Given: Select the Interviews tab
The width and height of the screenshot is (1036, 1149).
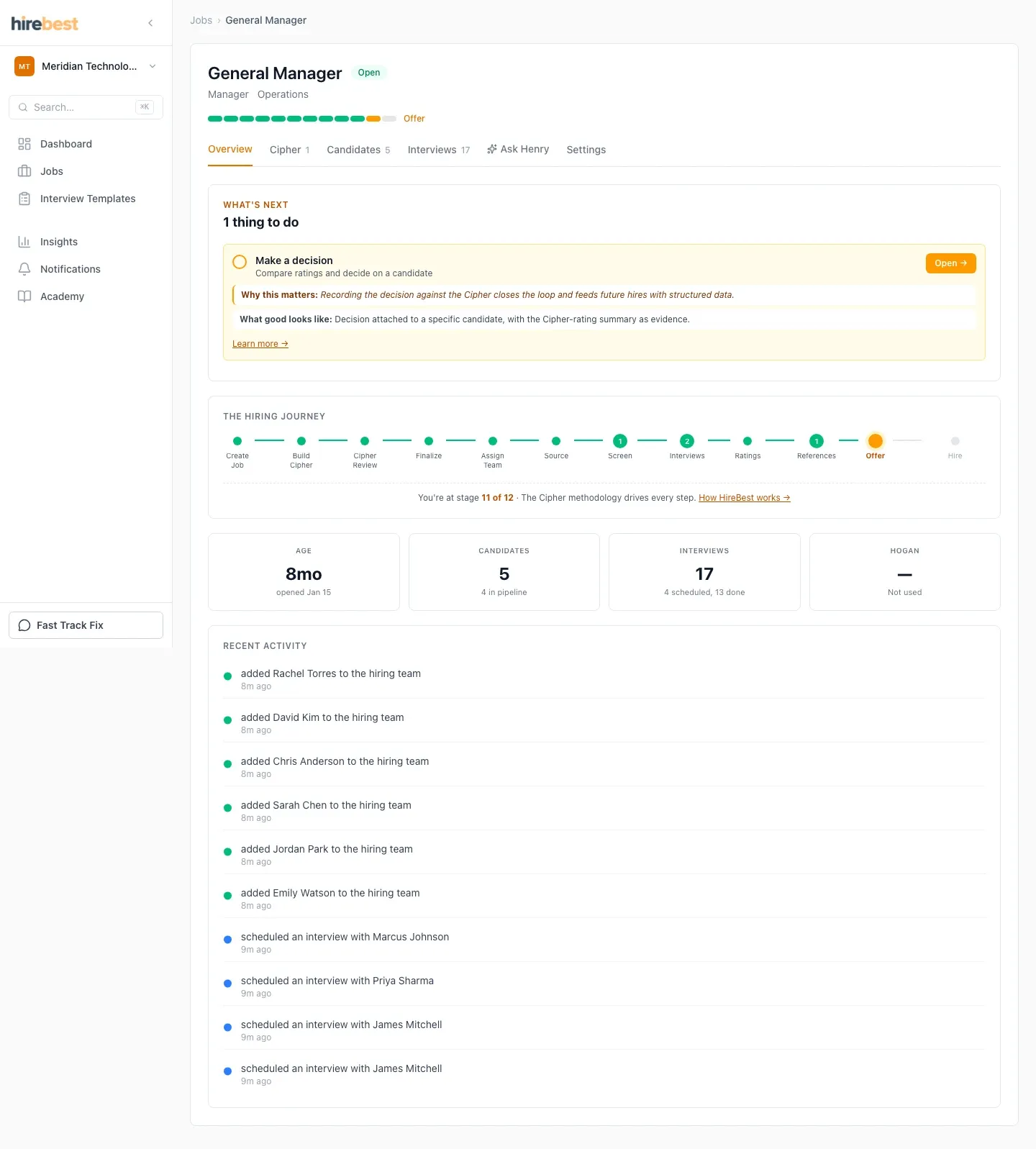Looking at the screenshot, I should (x=439, y=150).
